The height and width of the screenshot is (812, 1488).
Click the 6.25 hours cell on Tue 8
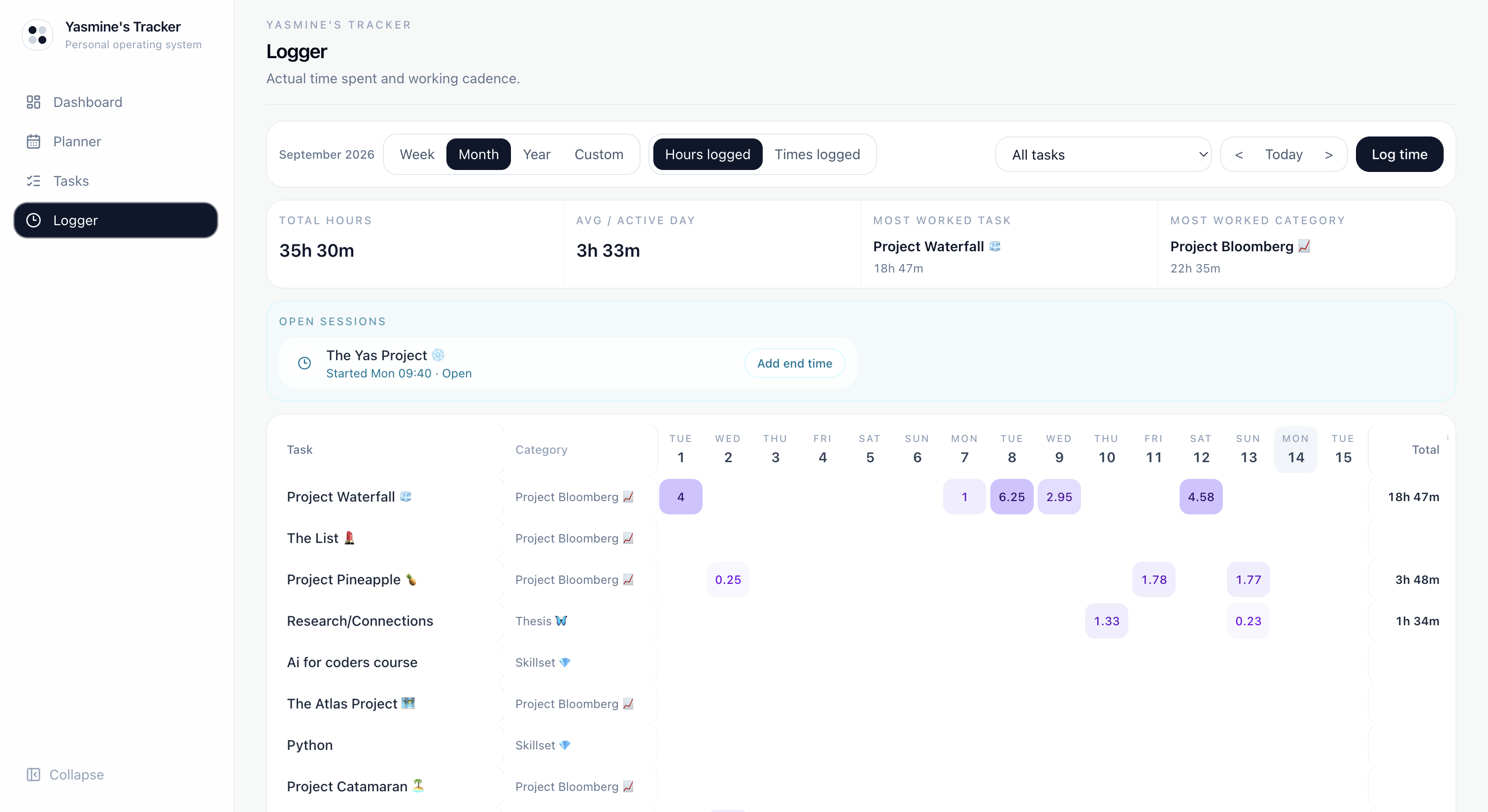(1012, 497)
